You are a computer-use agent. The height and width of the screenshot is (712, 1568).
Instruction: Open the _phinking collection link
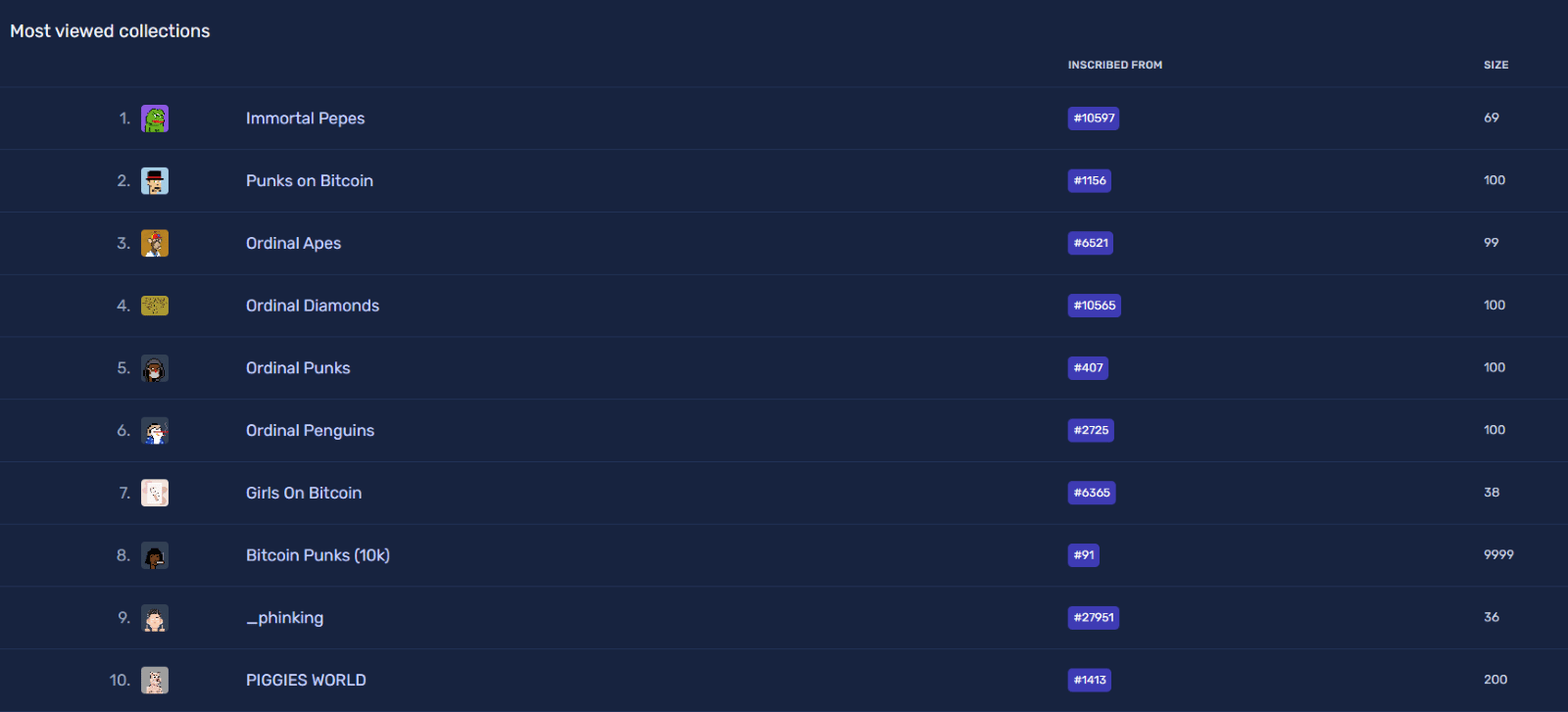point(284,618)
